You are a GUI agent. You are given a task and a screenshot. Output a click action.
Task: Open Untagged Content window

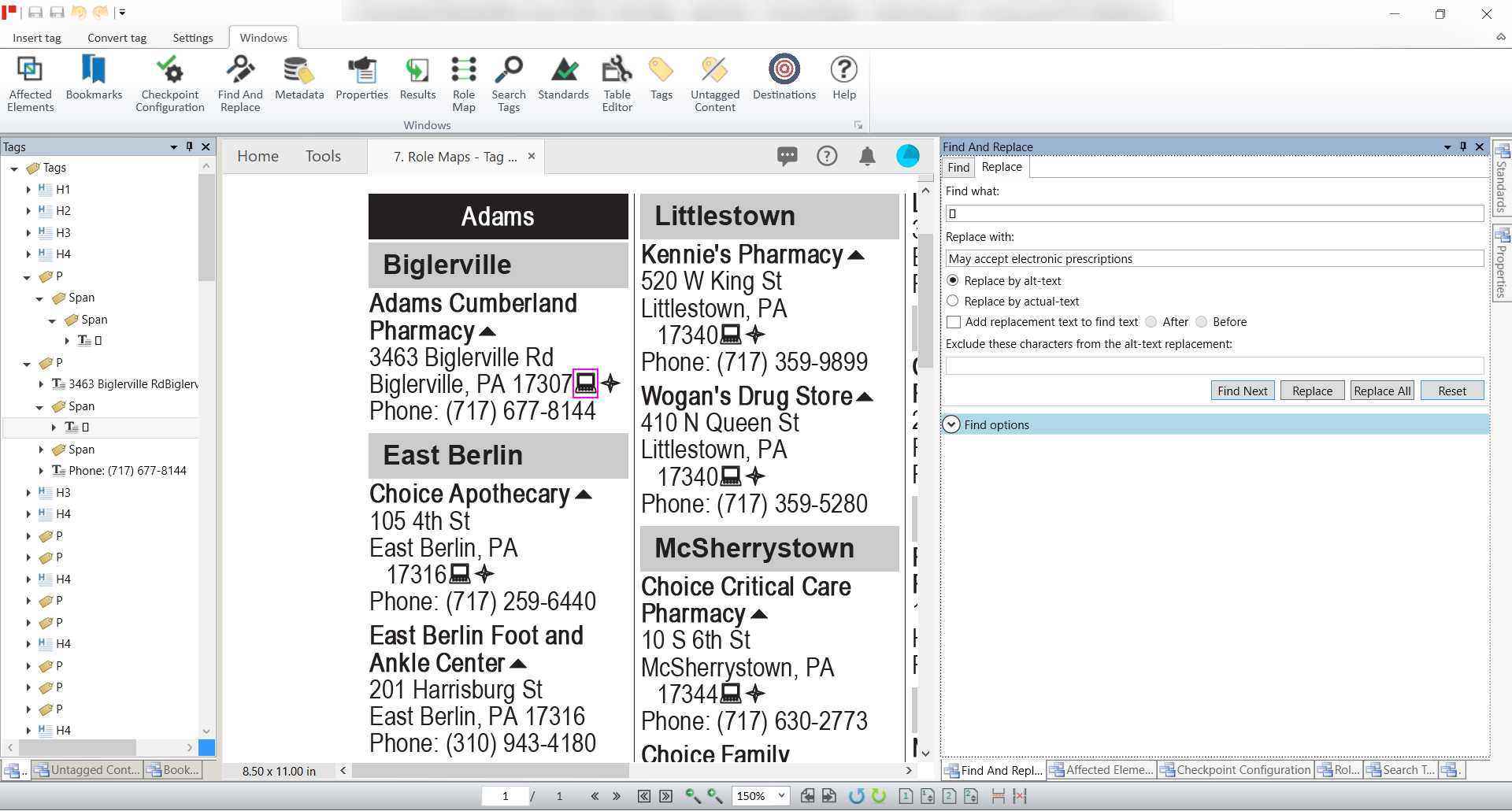click(715, 83)
